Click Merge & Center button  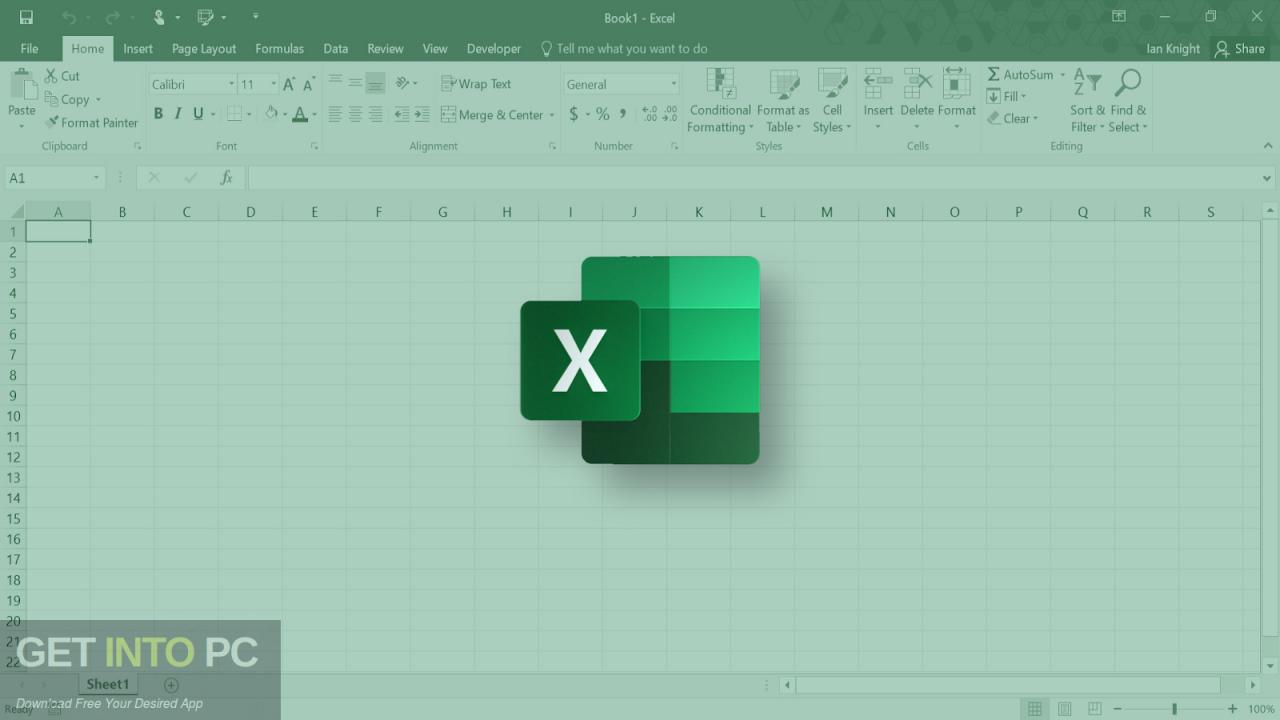pyautogui.click(x=492, y=114)
